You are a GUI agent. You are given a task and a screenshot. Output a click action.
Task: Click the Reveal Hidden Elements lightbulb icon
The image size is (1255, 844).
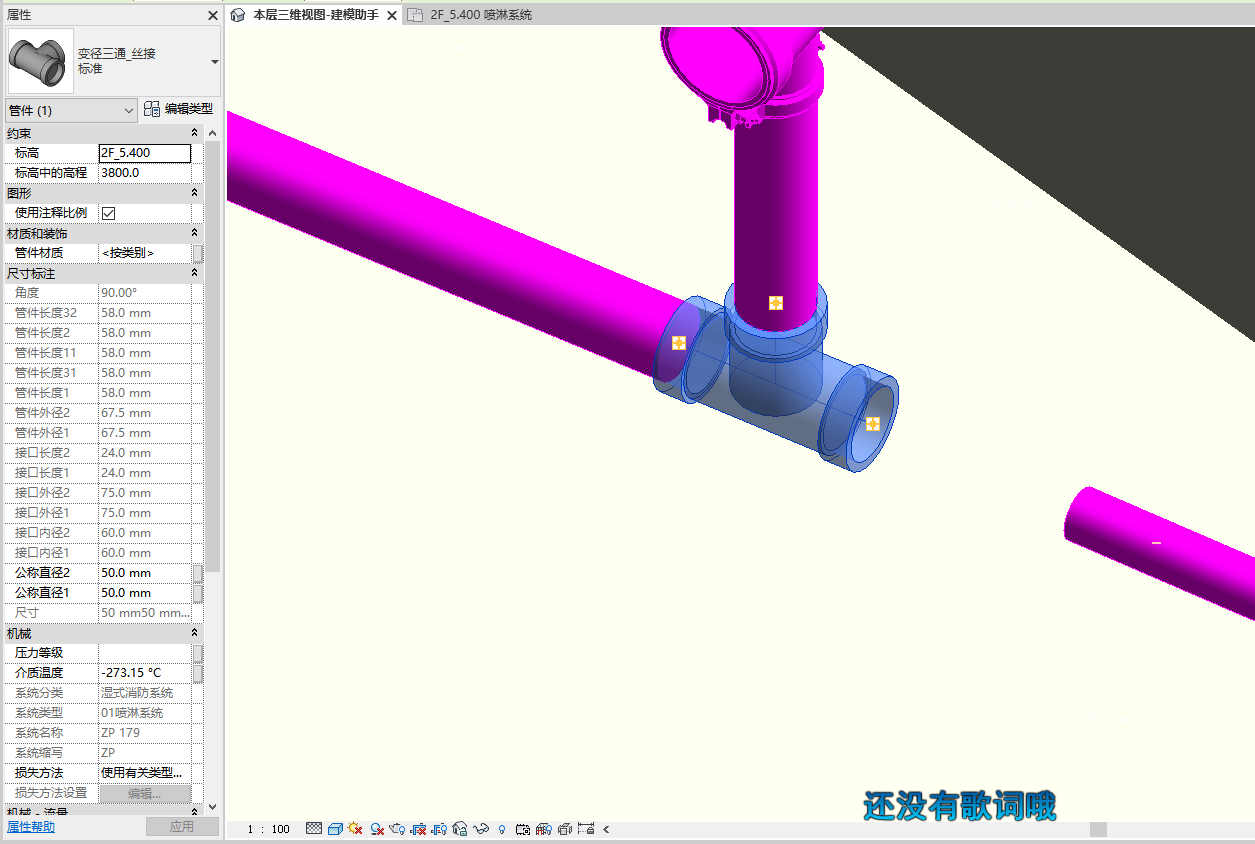(x=501, y=829)
